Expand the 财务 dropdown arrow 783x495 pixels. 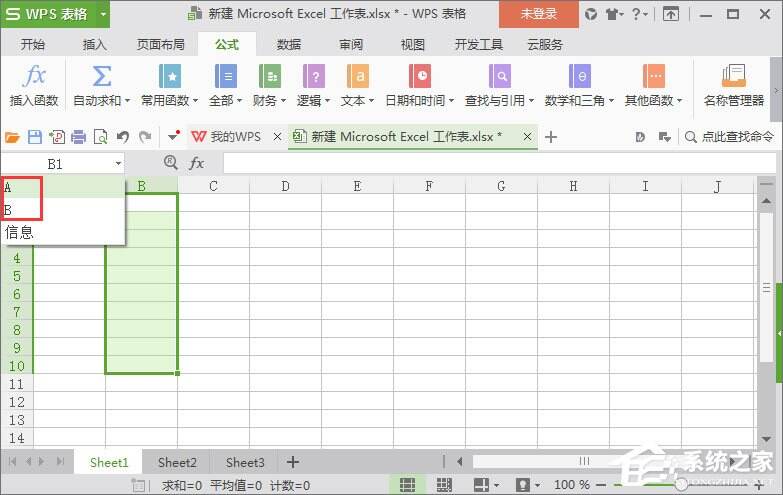[x=283, y=101]
